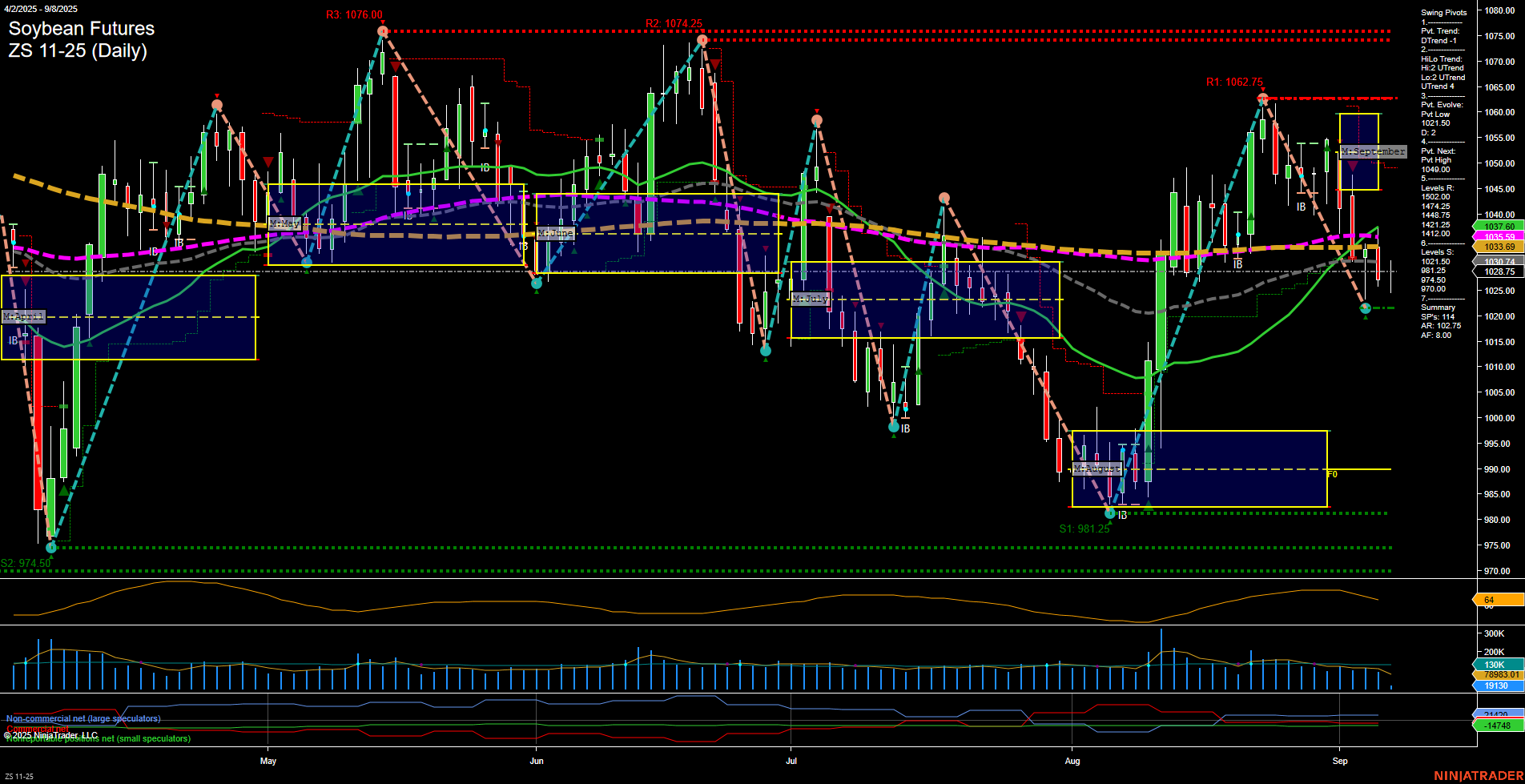Toggle the Commercial net legend entry
The image size is (1525, 784).
point(36,728)
